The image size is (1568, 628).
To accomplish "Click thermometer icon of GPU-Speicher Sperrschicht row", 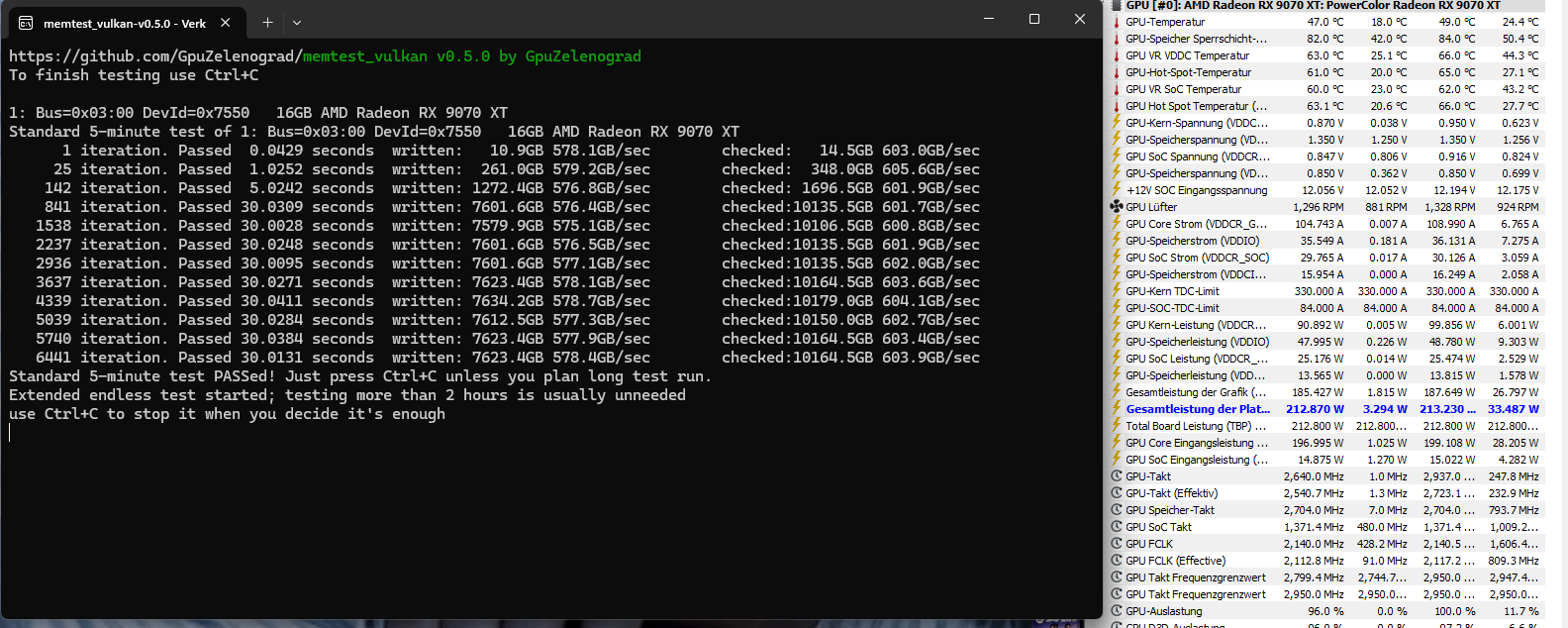I will 1117,39.
